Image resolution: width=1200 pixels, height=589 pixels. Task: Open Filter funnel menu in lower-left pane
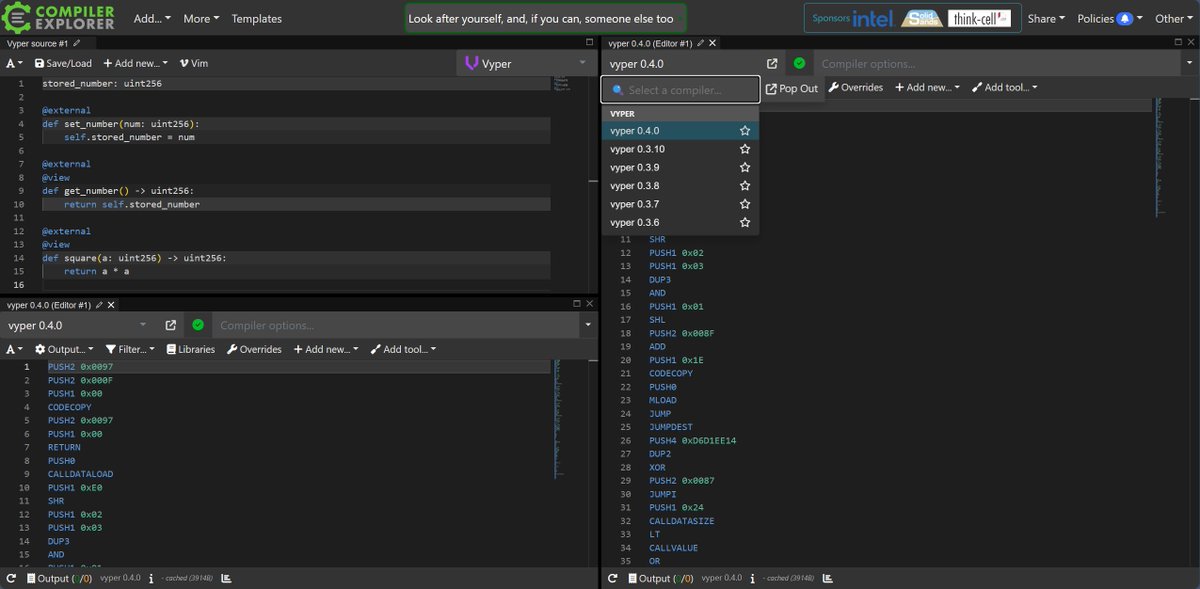[131, 349]
